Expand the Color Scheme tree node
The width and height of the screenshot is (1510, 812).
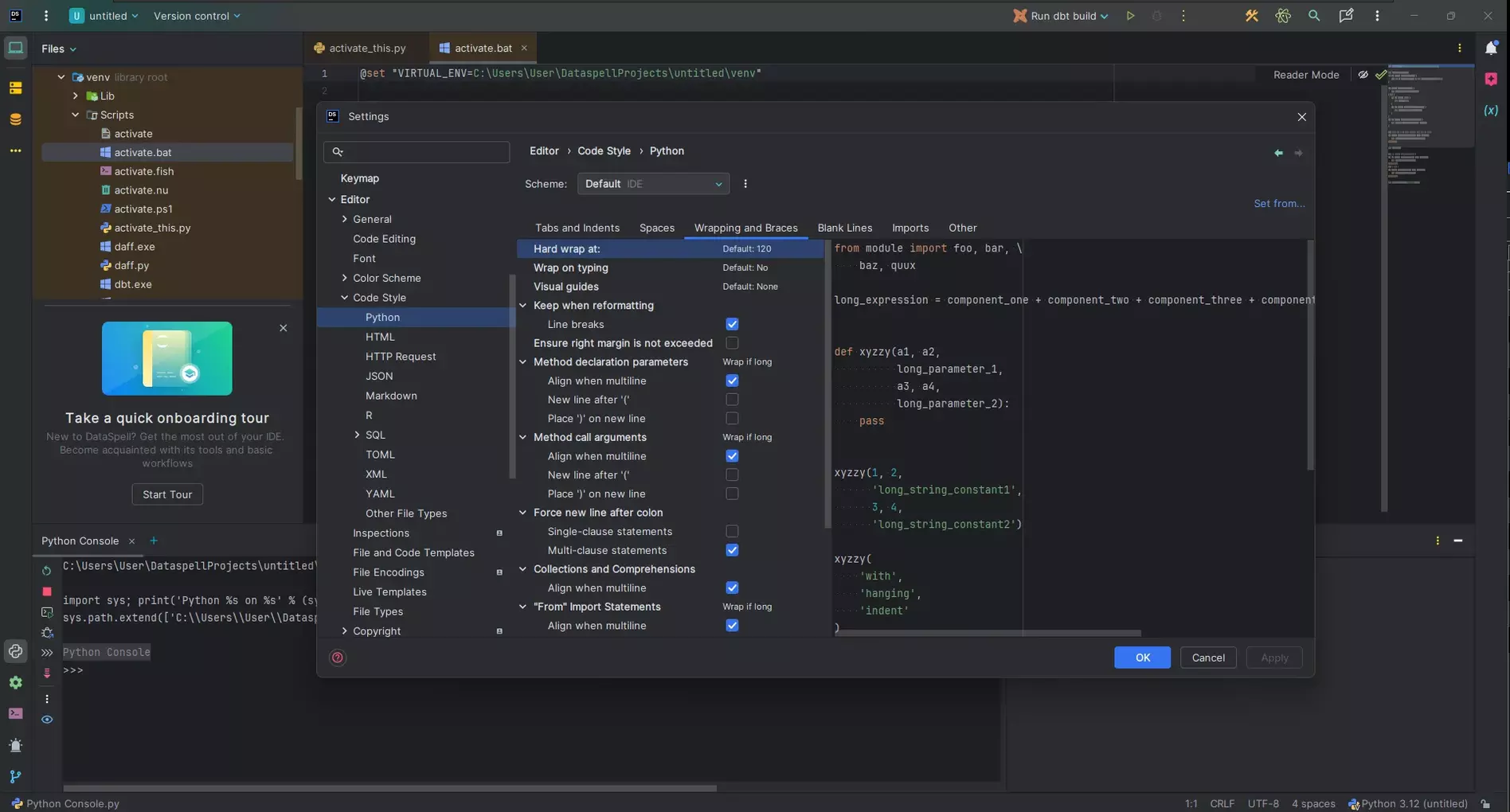[345, 278]
